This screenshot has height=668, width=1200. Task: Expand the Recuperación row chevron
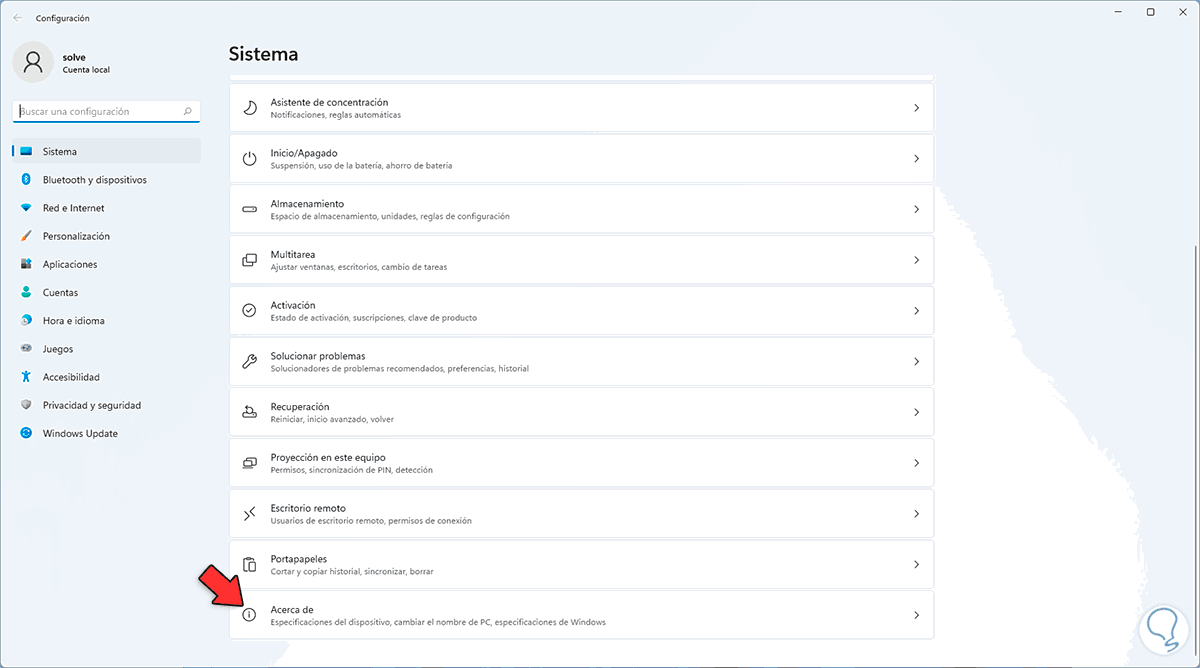click(916, 412)
